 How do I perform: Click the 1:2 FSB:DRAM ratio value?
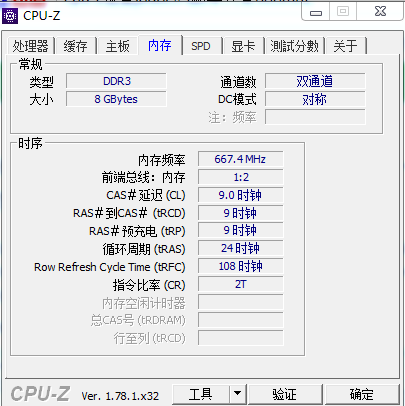coord(240,177)
